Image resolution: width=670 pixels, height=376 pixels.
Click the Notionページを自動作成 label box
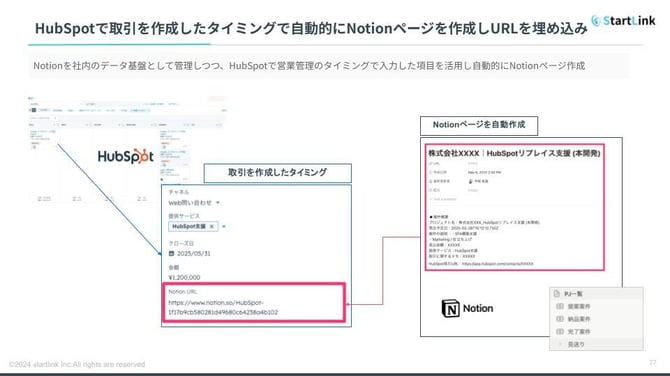tap(479, 125)
